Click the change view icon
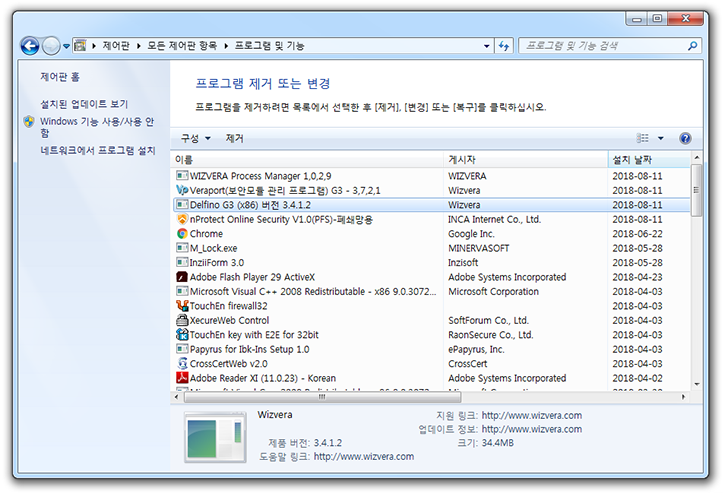This screenshot has width=725, height=494. (x=642, y=138)
